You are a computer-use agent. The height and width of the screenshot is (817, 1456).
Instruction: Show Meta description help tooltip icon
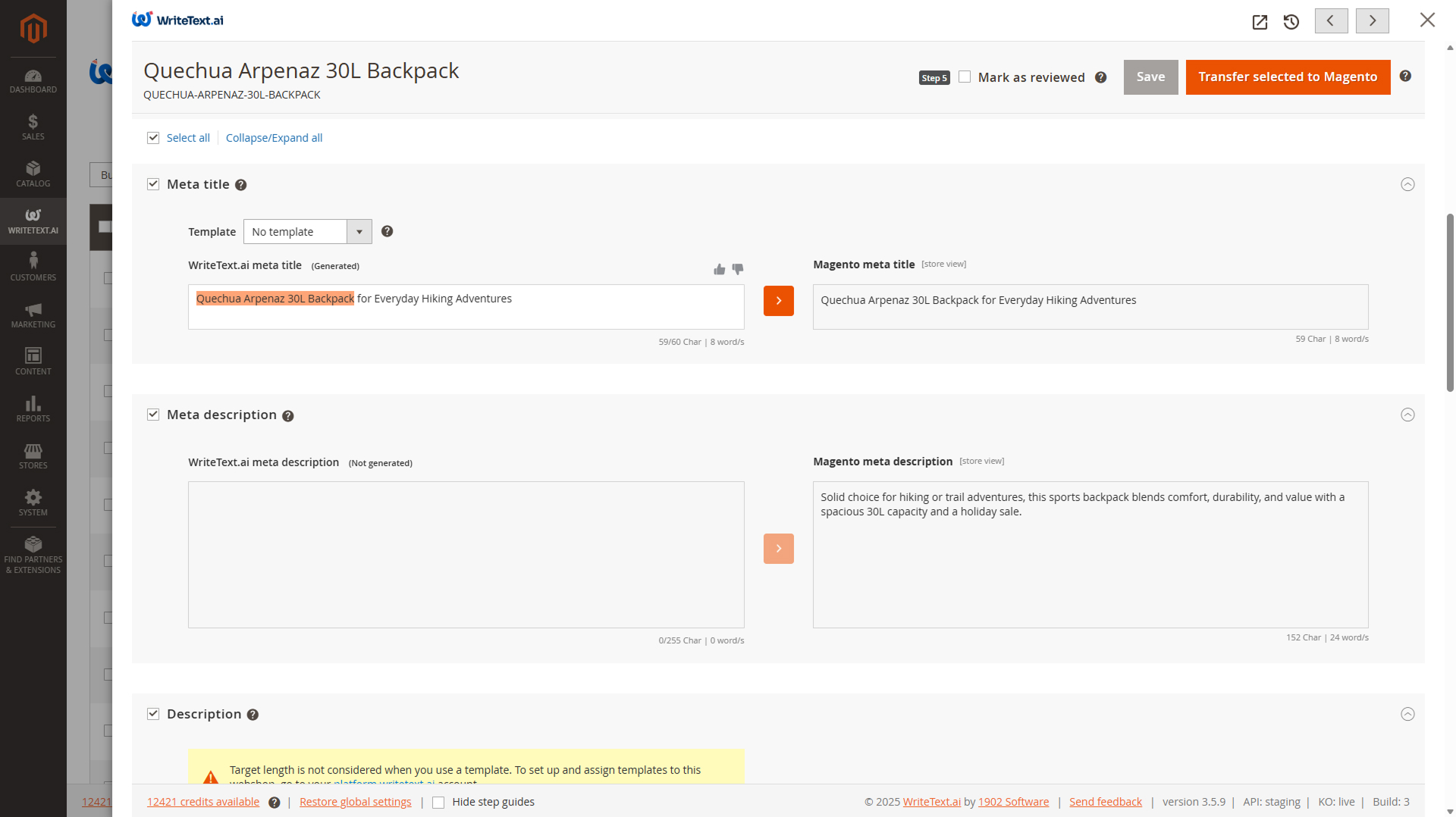(x=288, y=415)
